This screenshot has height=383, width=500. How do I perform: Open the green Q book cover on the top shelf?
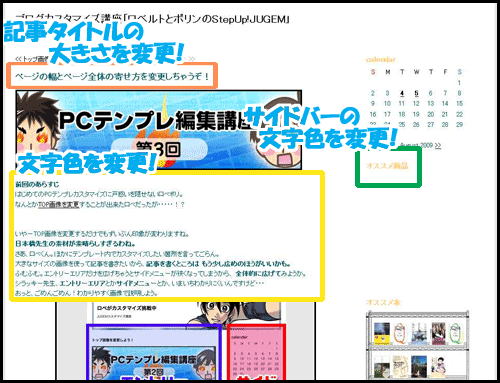coord(455,333)
